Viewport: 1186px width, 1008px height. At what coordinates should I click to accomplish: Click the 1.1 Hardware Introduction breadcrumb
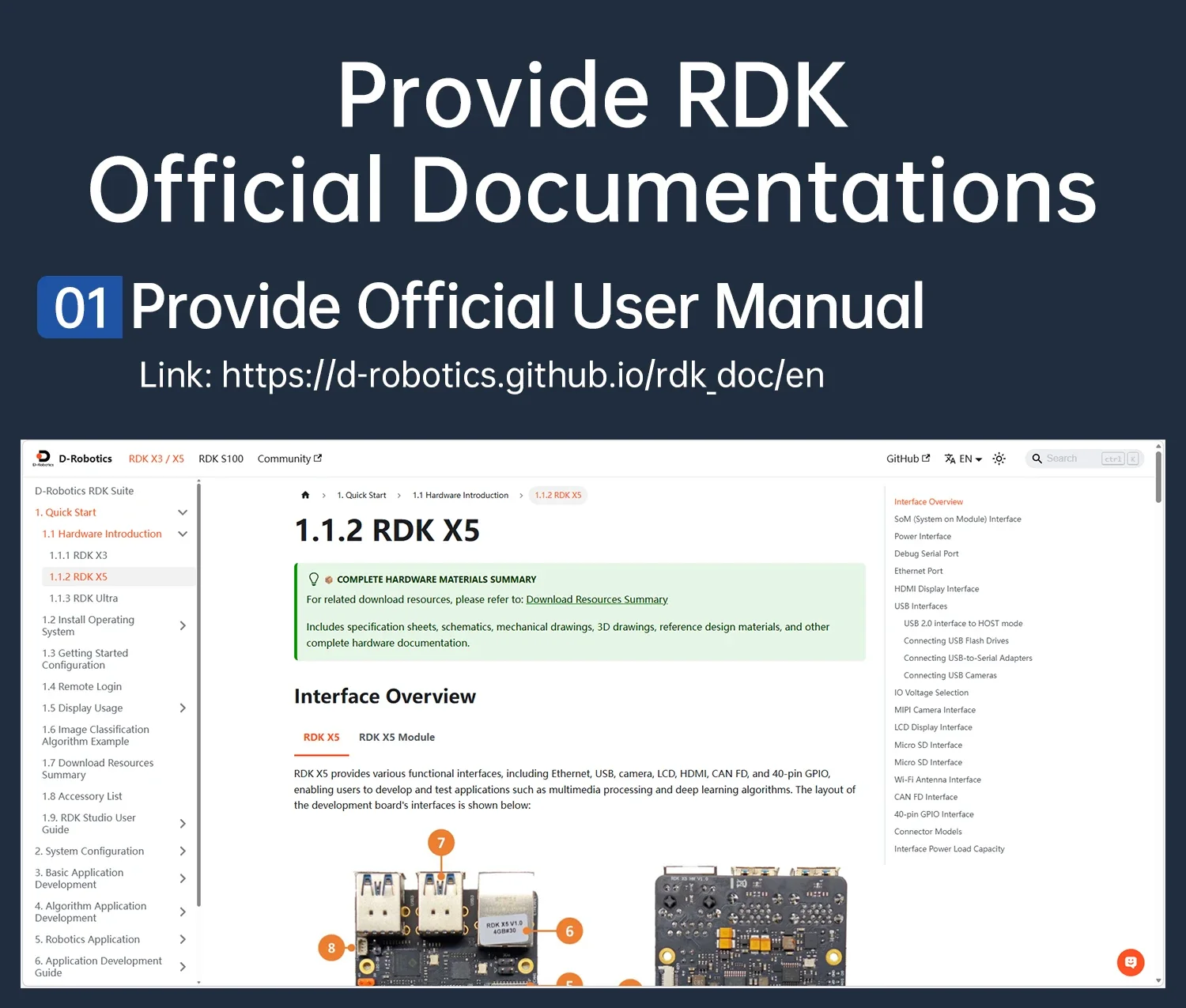point(460,496)
